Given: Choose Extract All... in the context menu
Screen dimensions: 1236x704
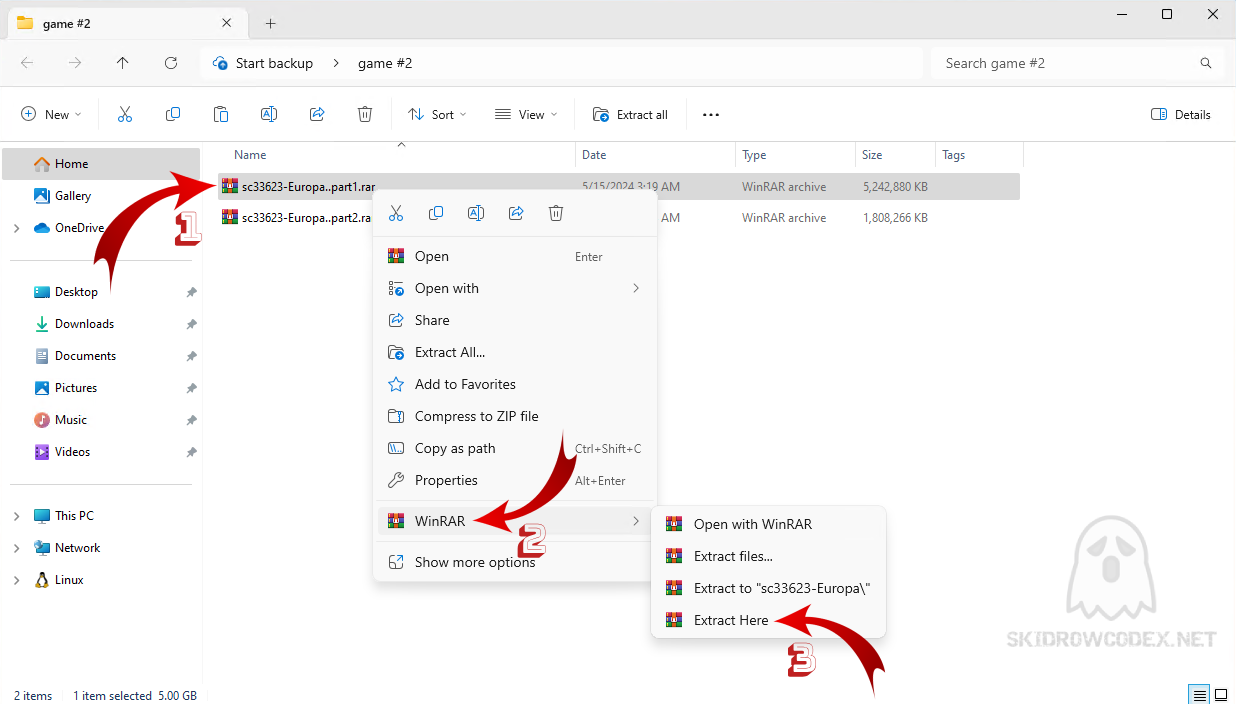Looking at the screenshot, I should (x=515, y=352).
